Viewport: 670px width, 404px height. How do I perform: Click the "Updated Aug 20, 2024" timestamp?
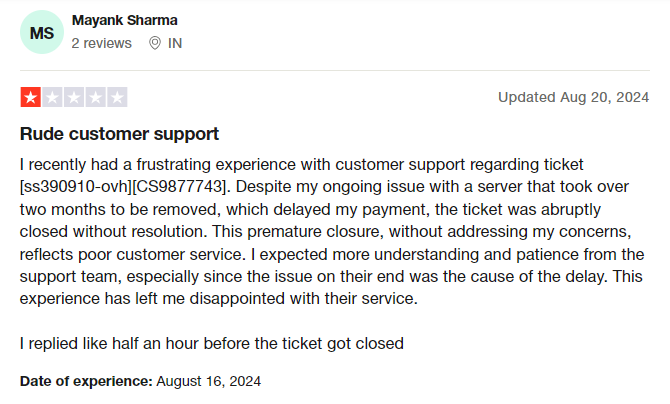coord(573,97)
